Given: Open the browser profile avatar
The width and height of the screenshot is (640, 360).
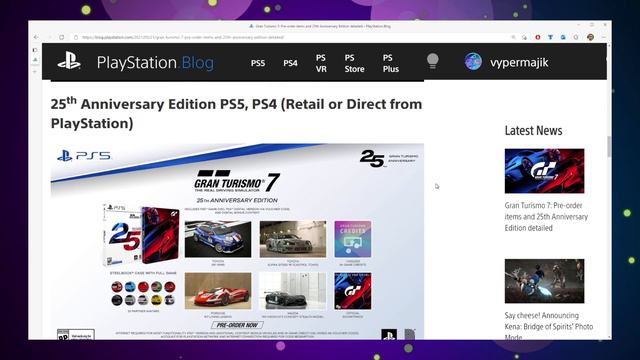Looking at the screenshot, I should pos(590,37).
